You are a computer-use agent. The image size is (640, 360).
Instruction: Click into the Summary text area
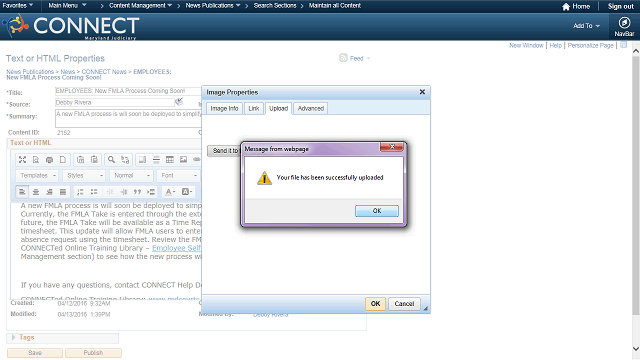128,118
